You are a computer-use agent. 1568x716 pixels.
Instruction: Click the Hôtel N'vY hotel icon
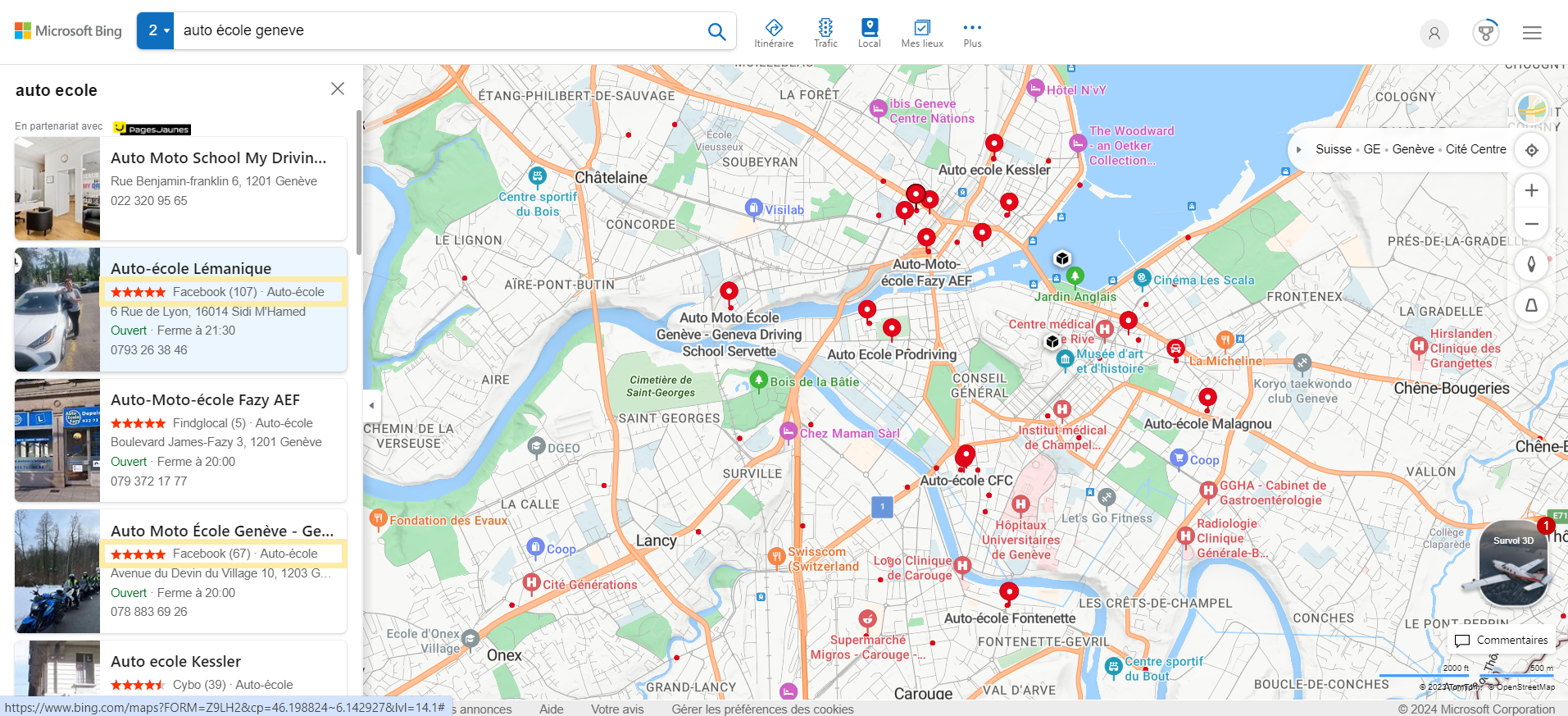click(1035, 88)
